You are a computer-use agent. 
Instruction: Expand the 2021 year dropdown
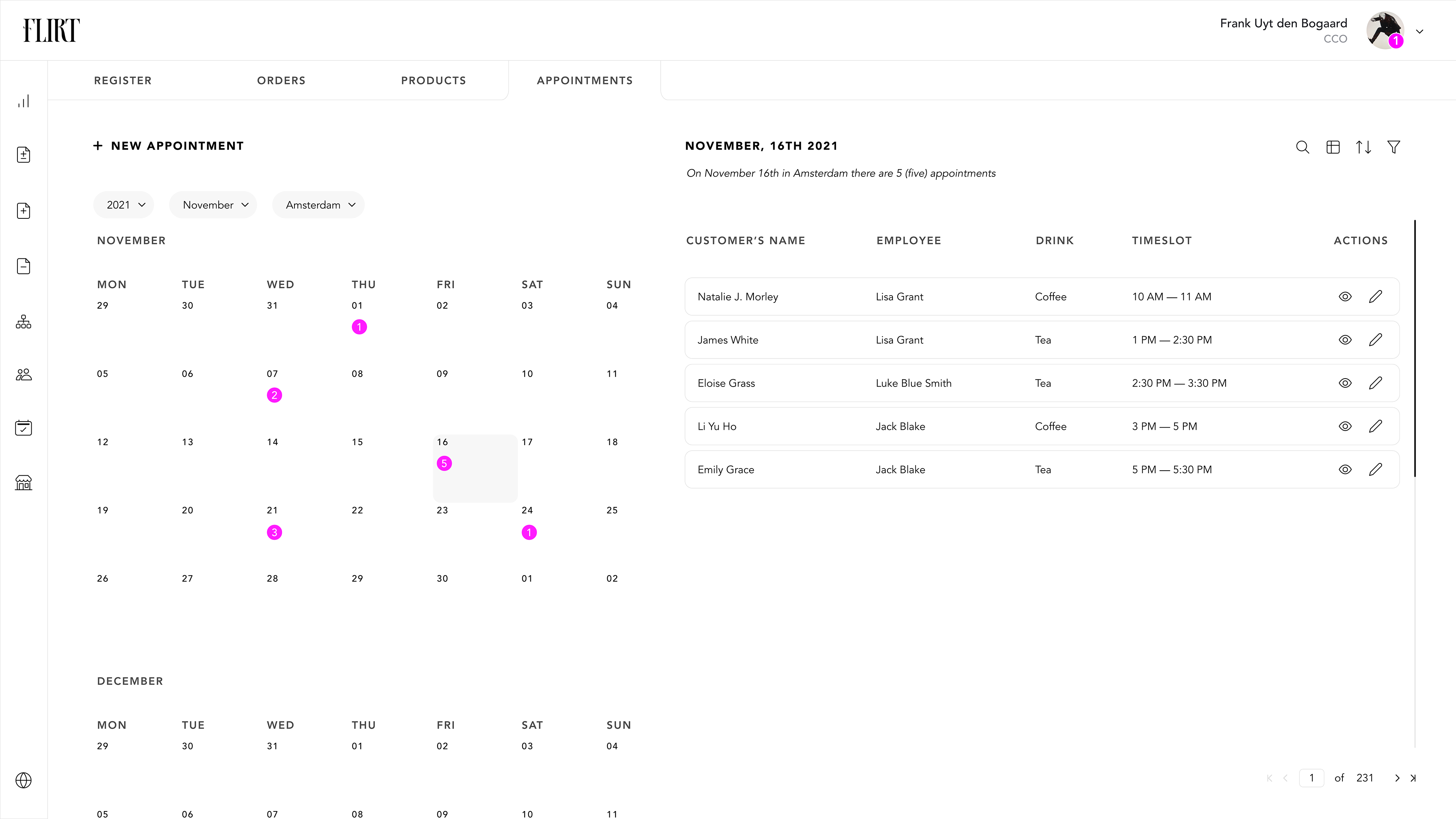124,205
